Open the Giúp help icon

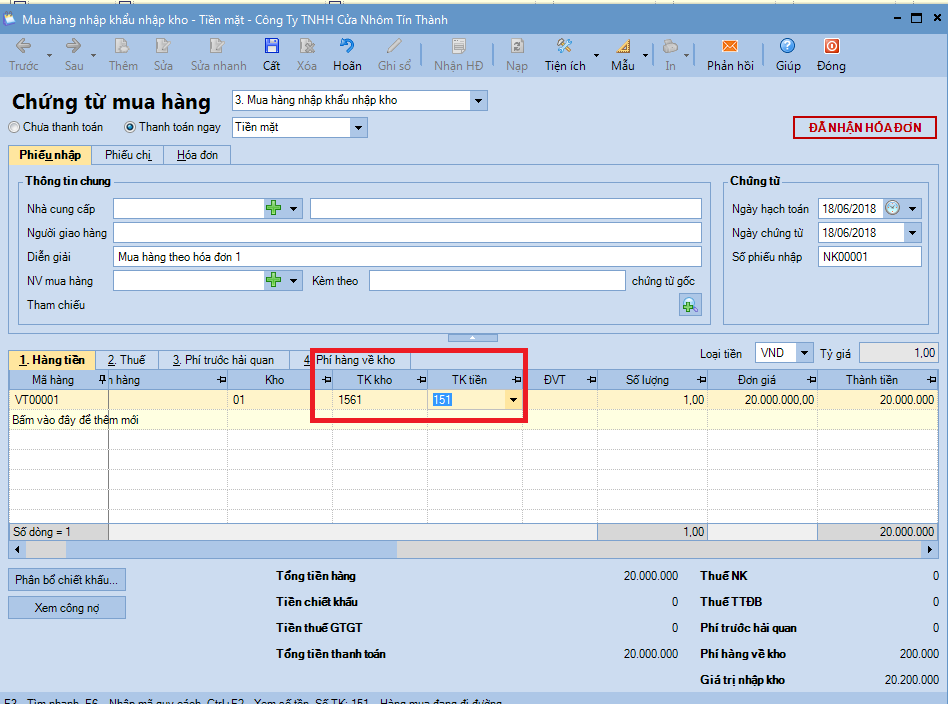tap(787, 47)
